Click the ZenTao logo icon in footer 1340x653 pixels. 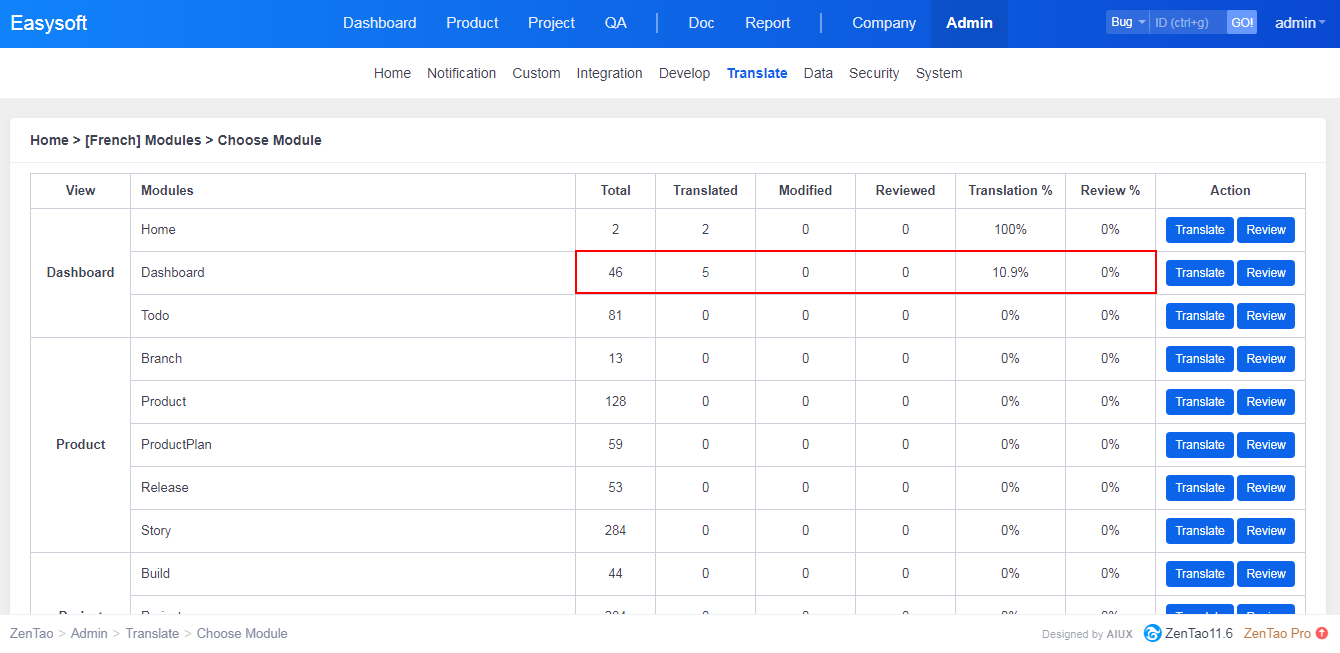click(x=1152, y=633)
